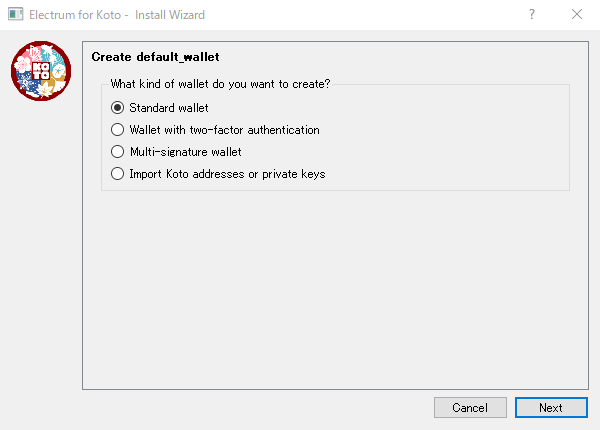Click the Multi-signature wallet label text

(x=186, y=152)
